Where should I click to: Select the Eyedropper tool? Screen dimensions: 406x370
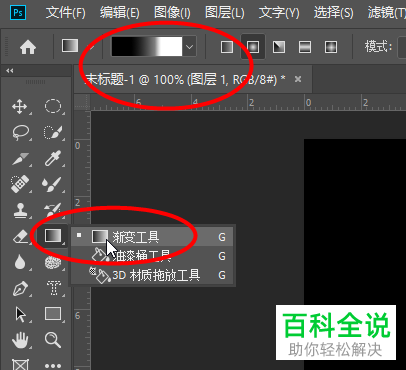tap(53, 158)
